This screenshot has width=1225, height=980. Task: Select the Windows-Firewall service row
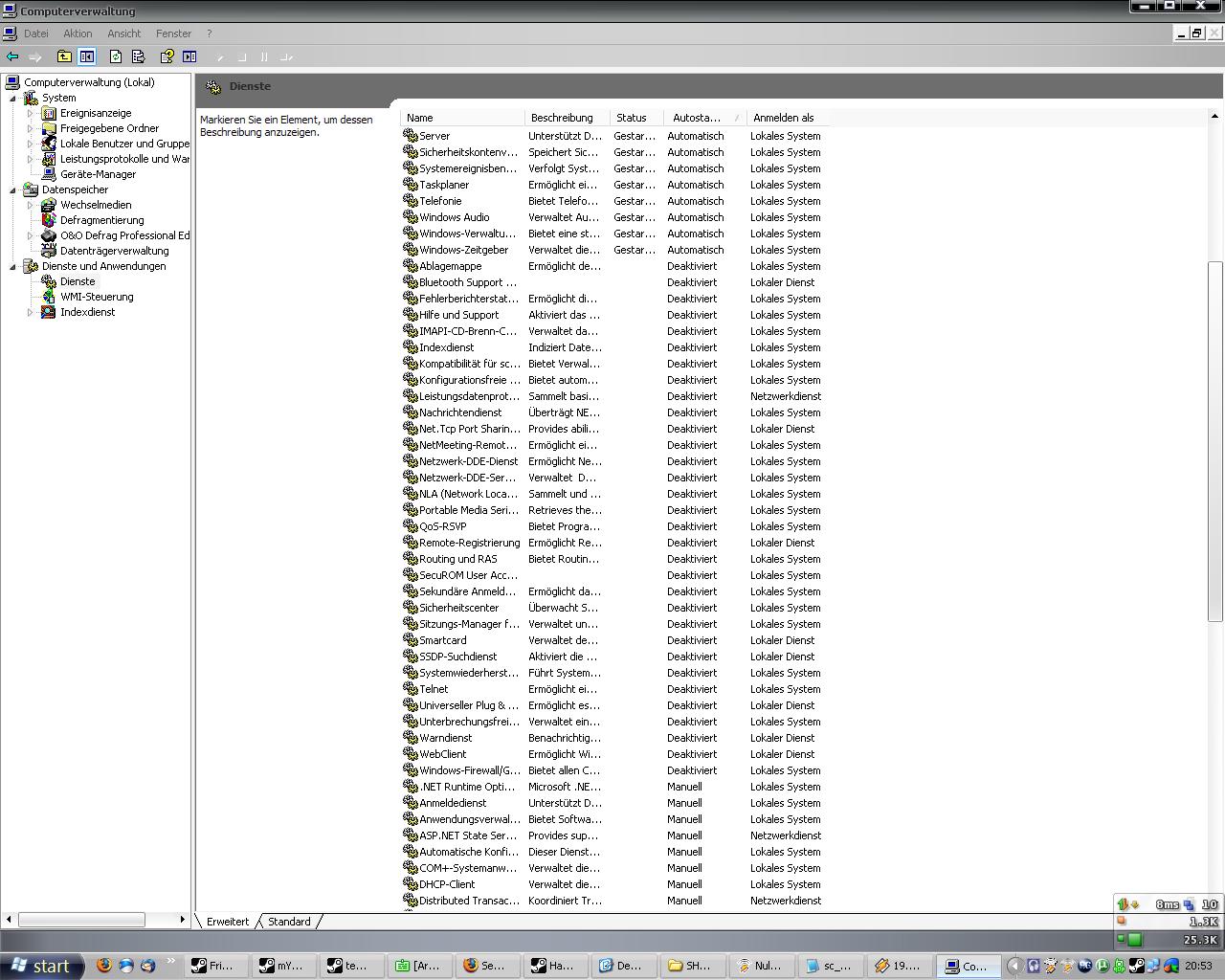[x=615, y=770]
